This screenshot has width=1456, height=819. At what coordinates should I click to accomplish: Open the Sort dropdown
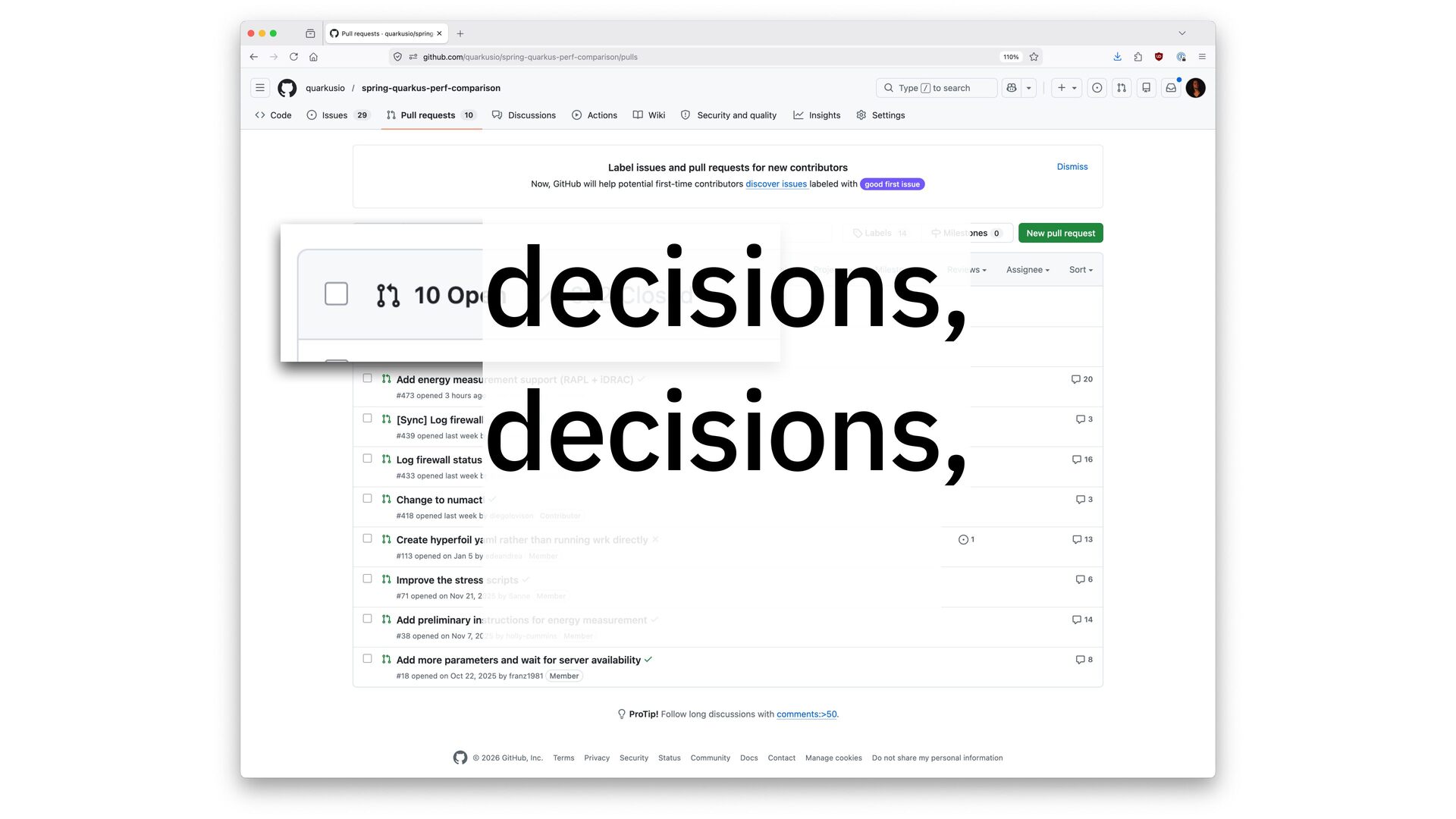[1081, 270]
